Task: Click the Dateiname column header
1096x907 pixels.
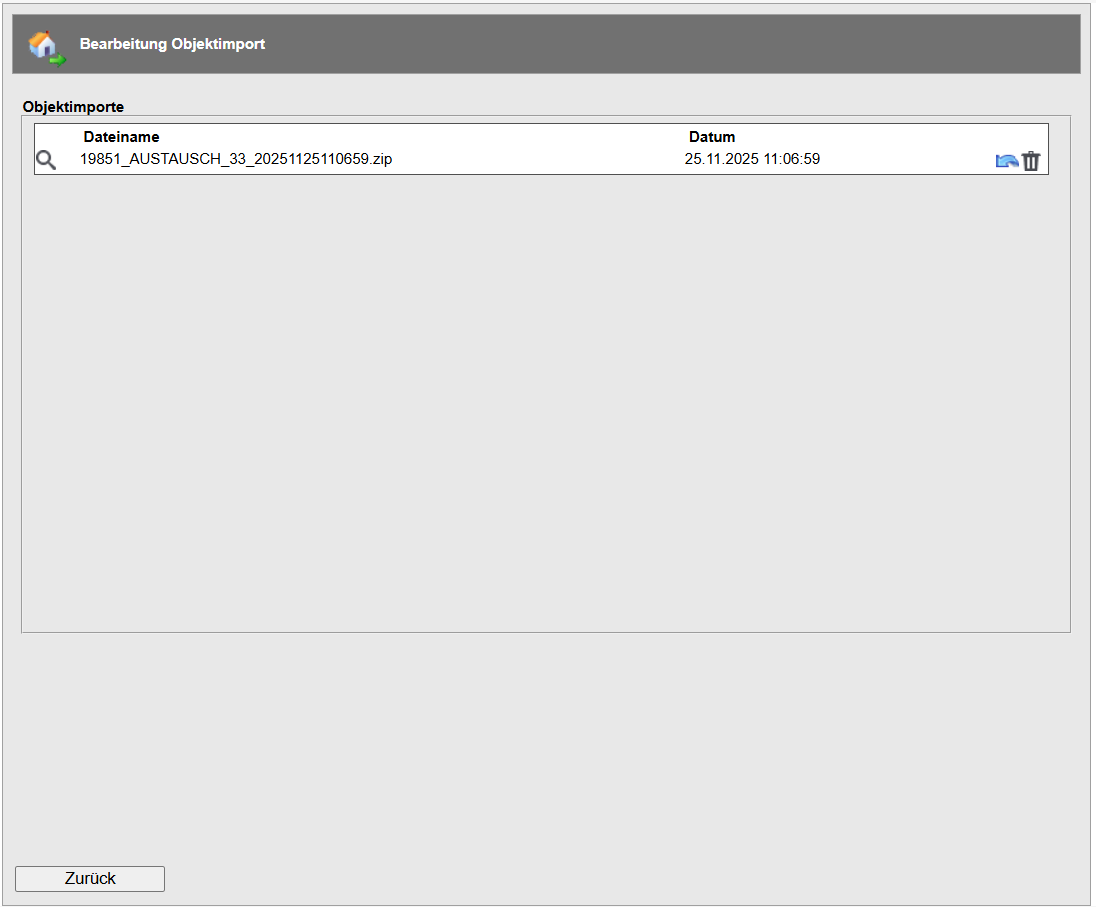Action: point(121,137)
